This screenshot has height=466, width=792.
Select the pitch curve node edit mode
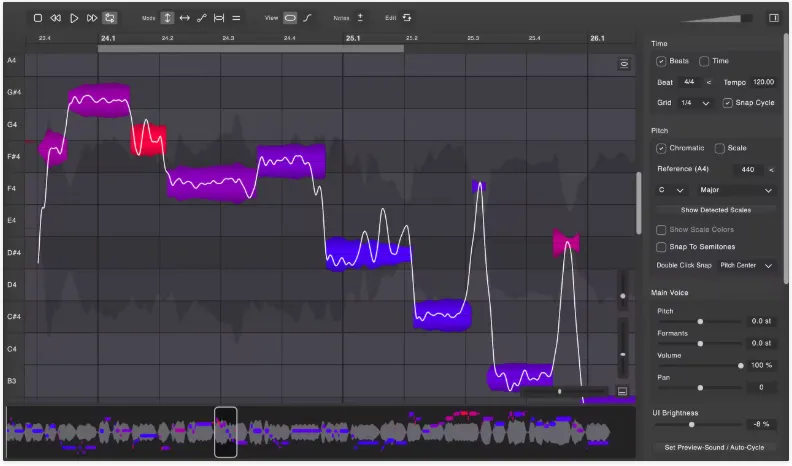[x=202, y=18]
